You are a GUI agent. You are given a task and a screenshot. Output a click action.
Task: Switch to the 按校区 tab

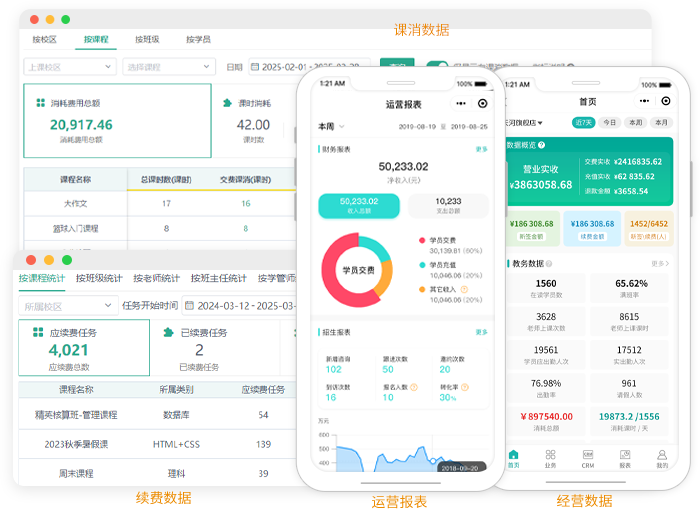45,39
